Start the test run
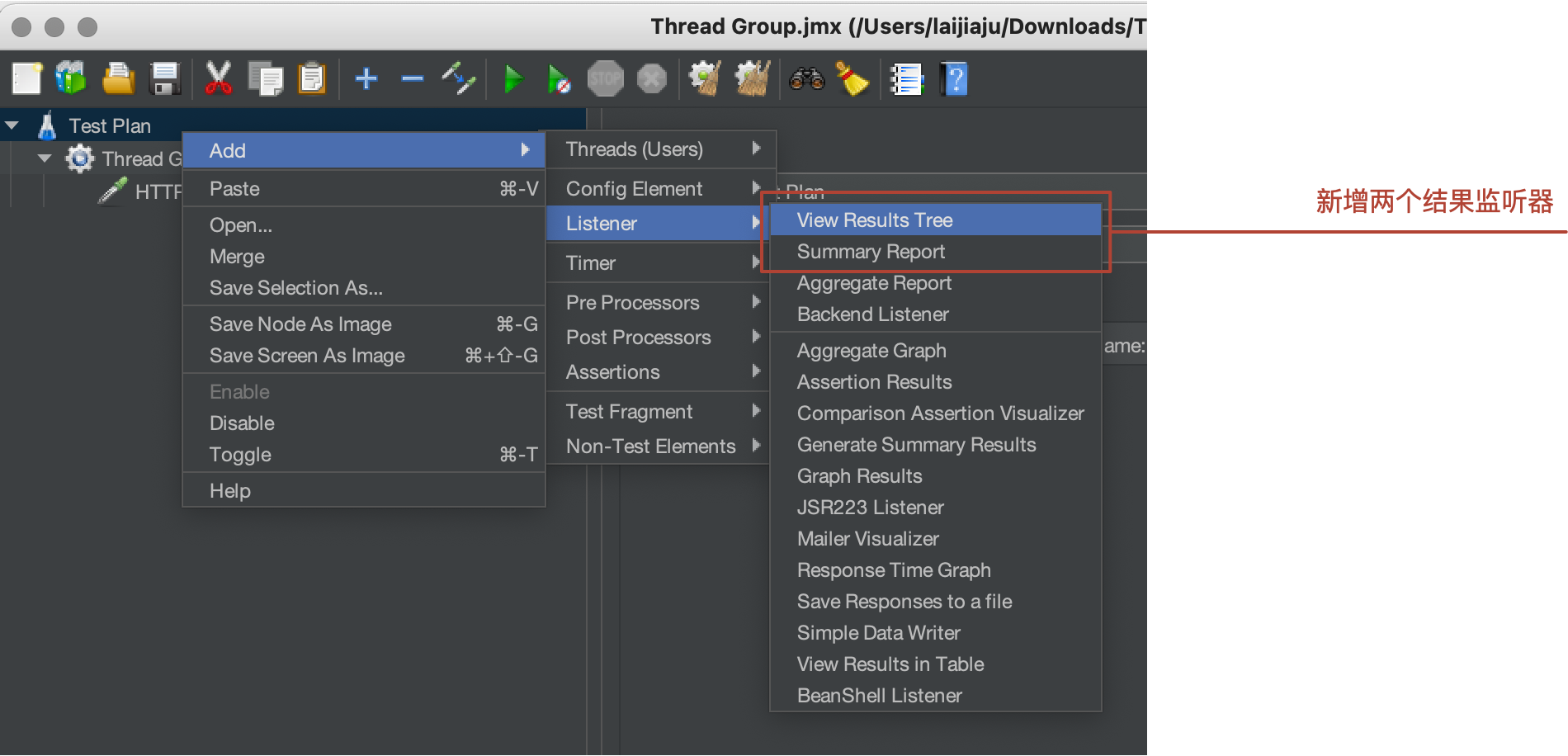The image size is (1568, 756). 513,78
